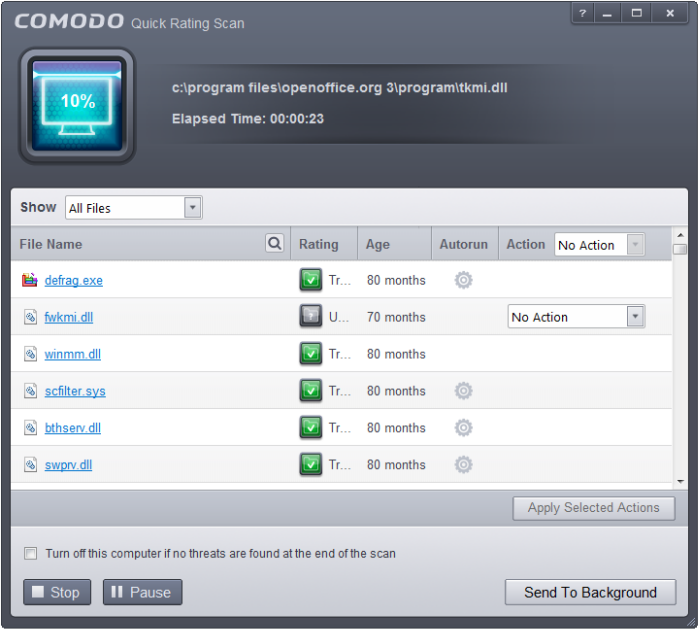Click the 70 months age for fwkmi.dll
700x632 pixels.
(396, 317)
